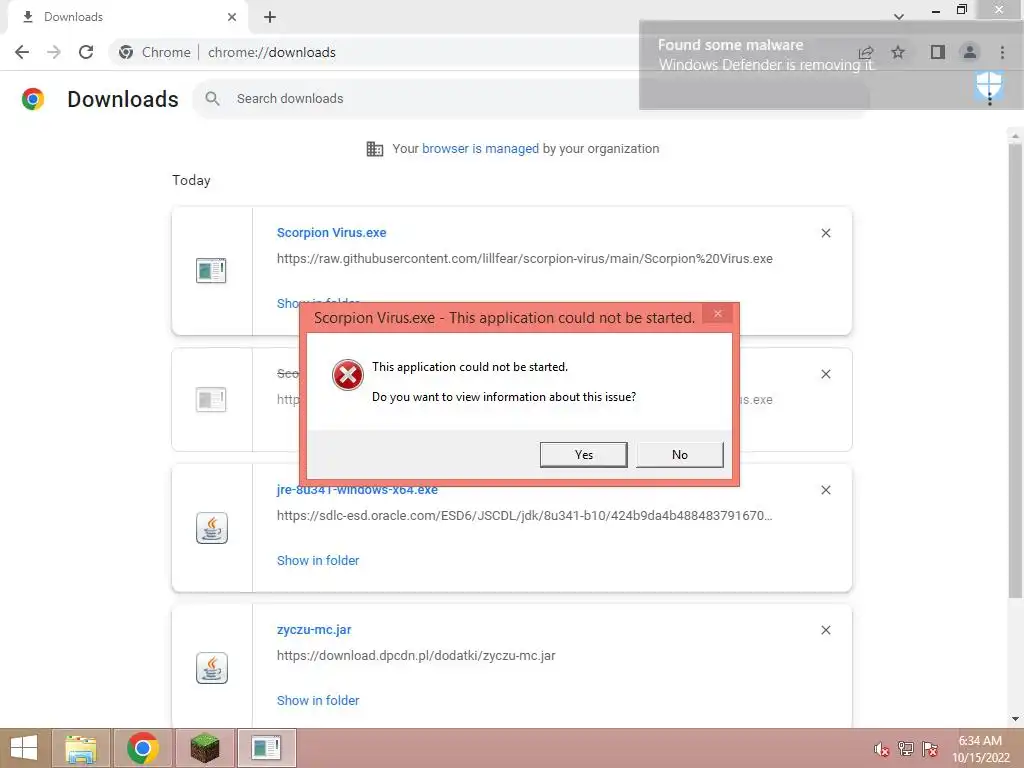Click the download.dpcdn.pl zyczu-mc.jar URL text
The image size is (1024, 768).
(416, 656)
